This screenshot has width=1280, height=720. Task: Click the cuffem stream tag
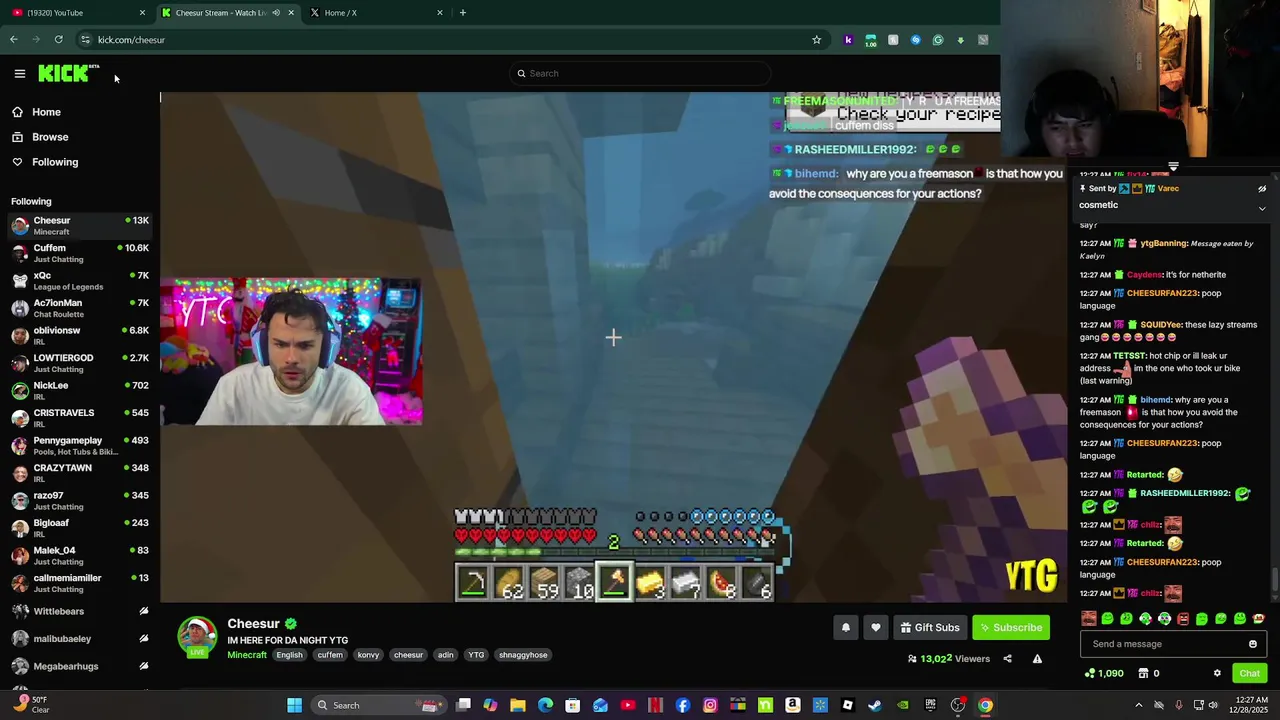coord(330,655)
